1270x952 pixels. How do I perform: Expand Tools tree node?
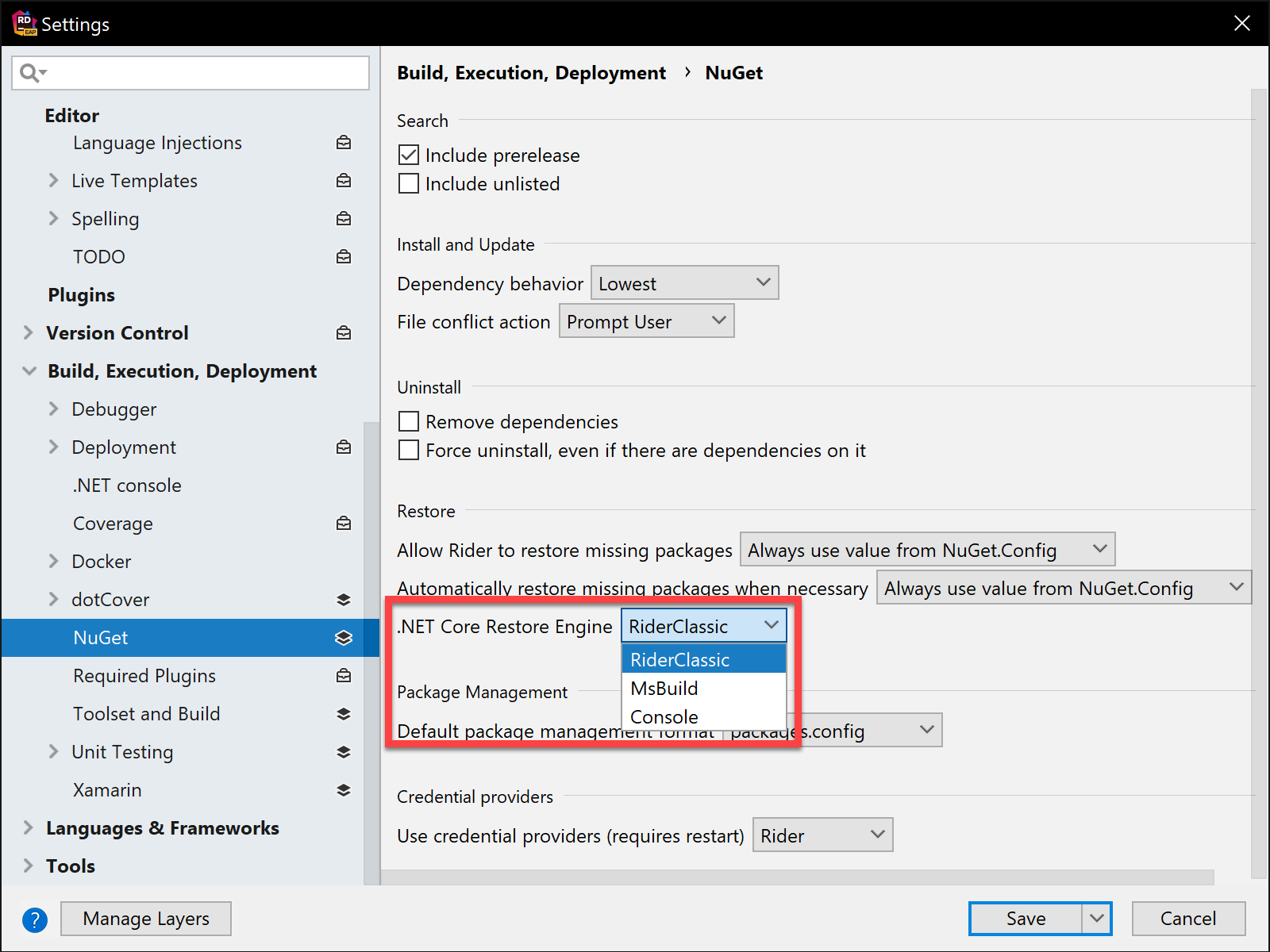click(28, 866)
